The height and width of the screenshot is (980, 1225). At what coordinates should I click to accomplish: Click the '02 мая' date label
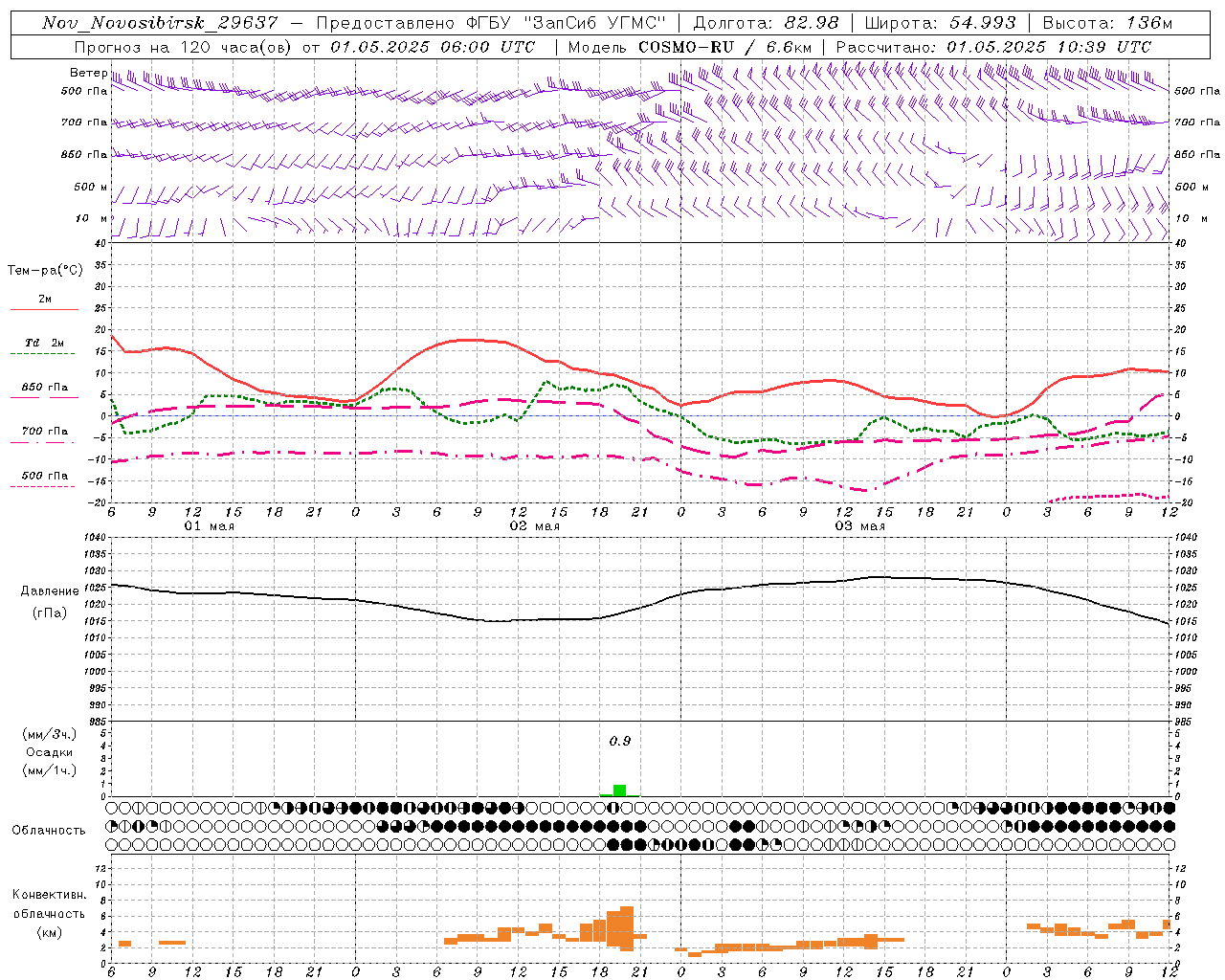click(535, 526)
